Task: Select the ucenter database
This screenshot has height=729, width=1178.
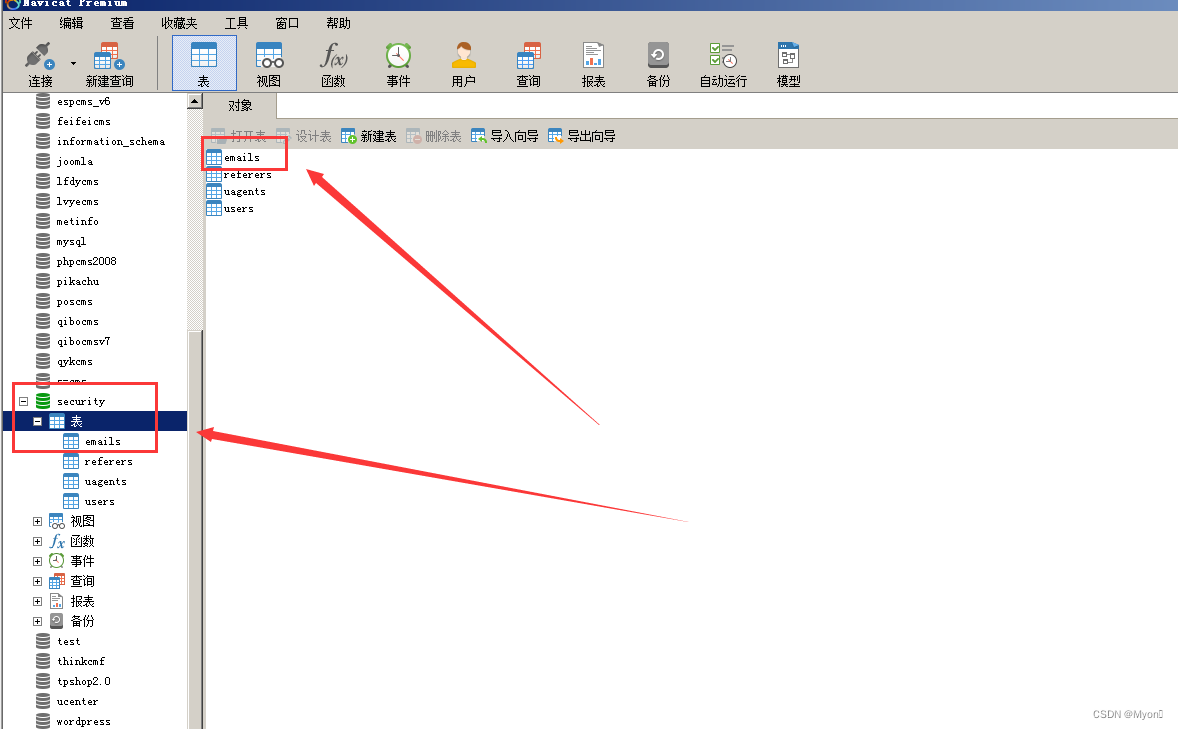Action: coord(67,701)
